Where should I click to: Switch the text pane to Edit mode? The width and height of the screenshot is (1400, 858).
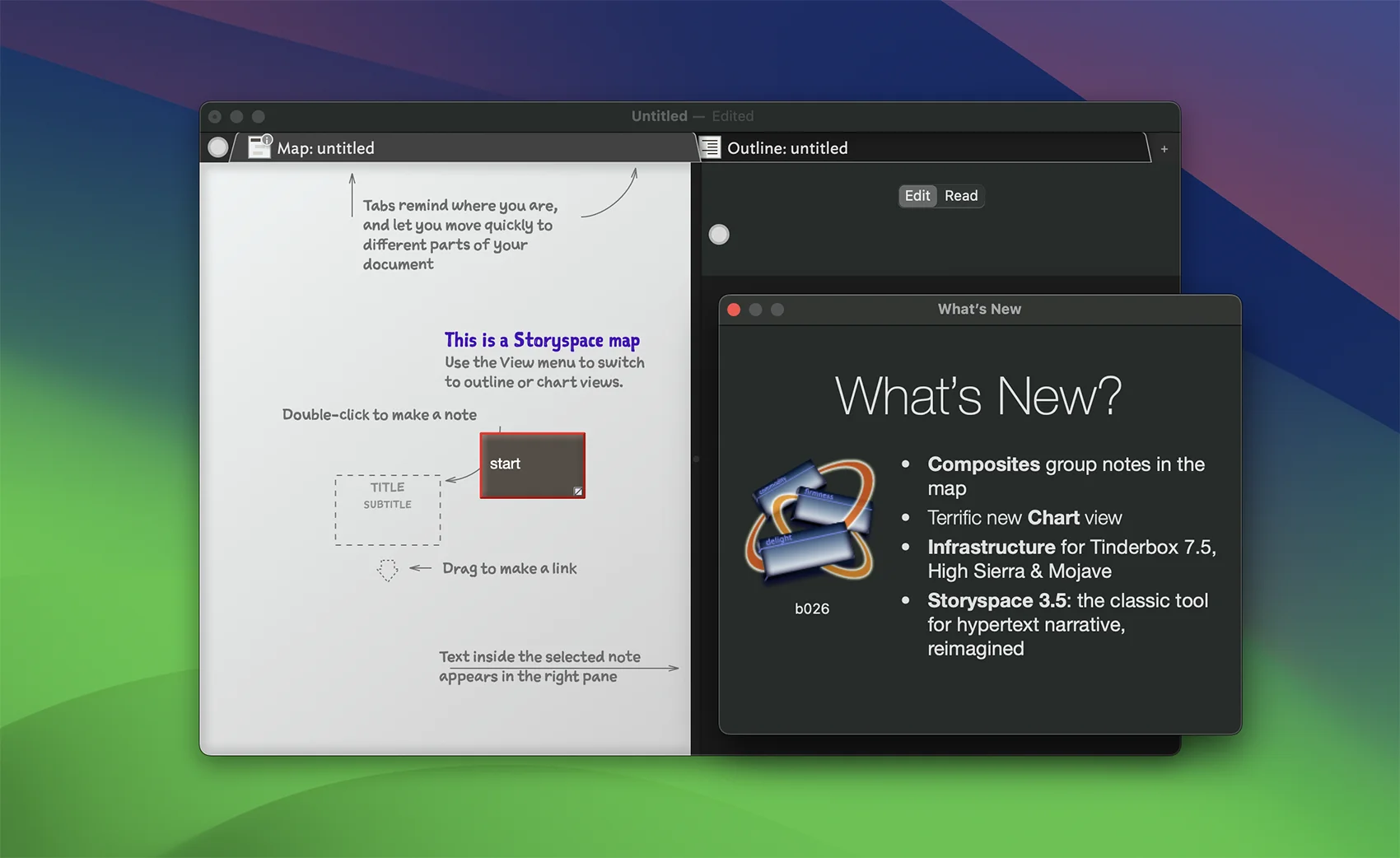coord(917,196)
